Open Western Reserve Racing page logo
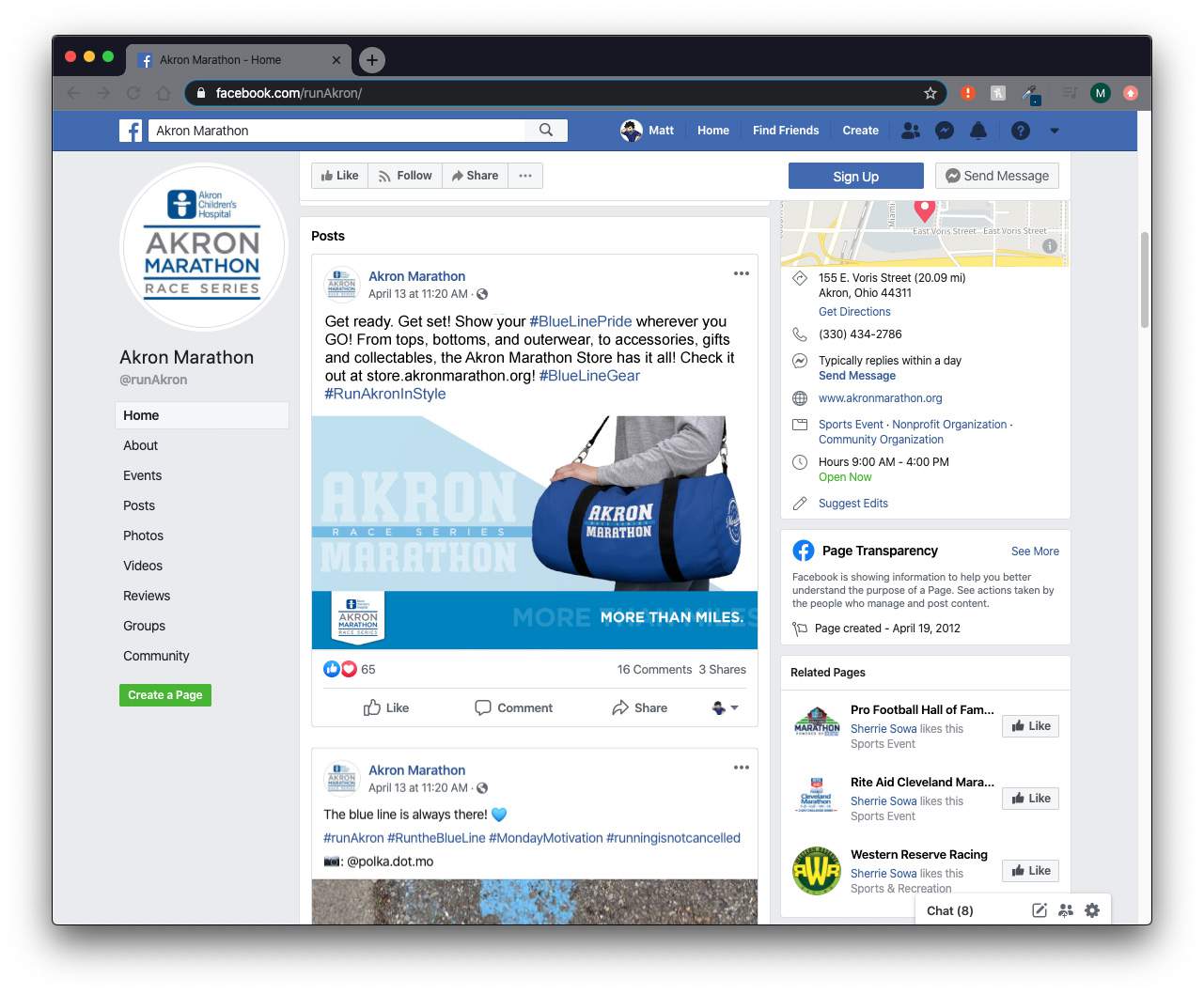 [817, 871]
